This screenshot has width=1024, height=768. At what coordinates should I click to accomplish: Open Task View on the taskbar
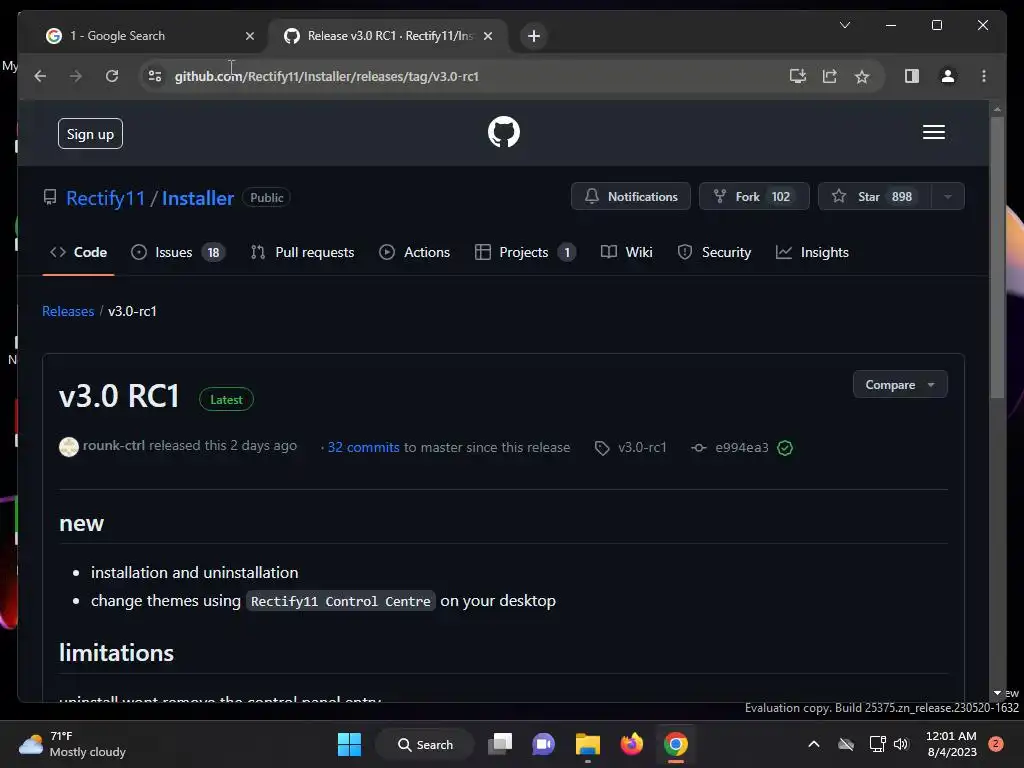tap(500, 744)
